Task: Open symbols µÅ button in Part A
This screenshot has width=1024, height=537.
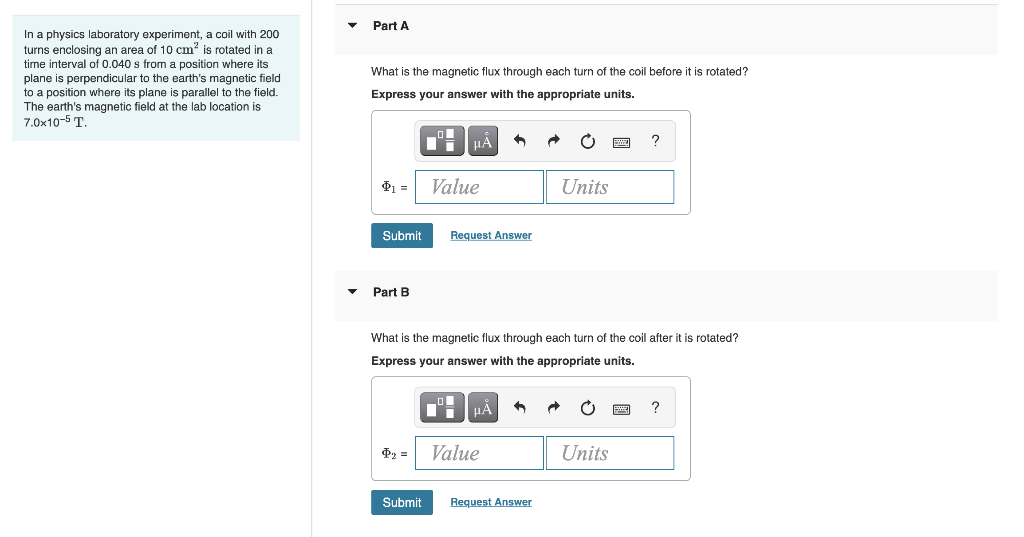Action: 483,141
